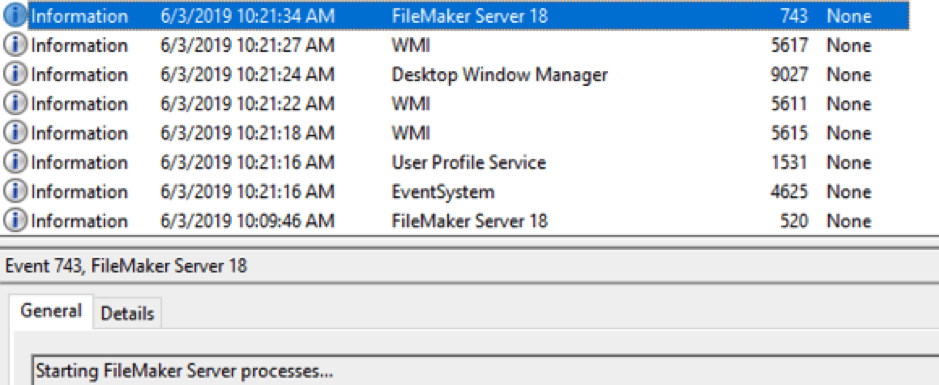The image size is (939, 385).
Task: Click event ID 5615
Action: 790,133
